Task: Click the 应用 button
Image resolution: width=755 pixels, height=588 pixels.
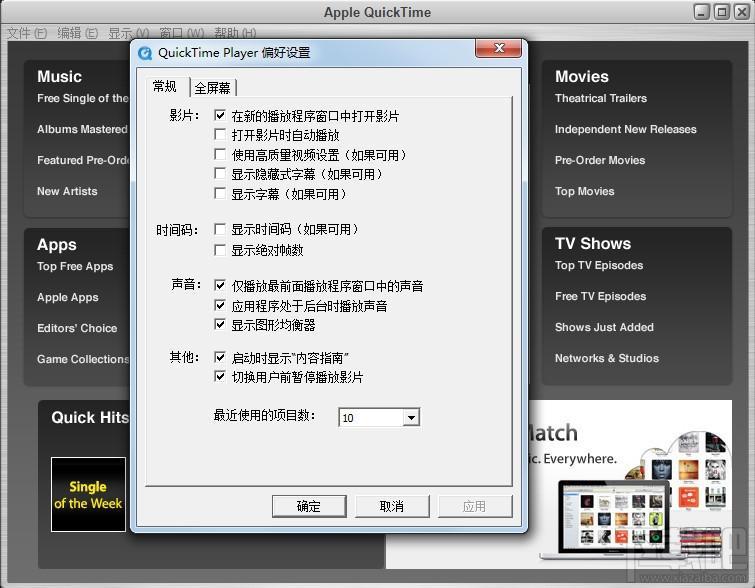Action: tap(475, 506)
